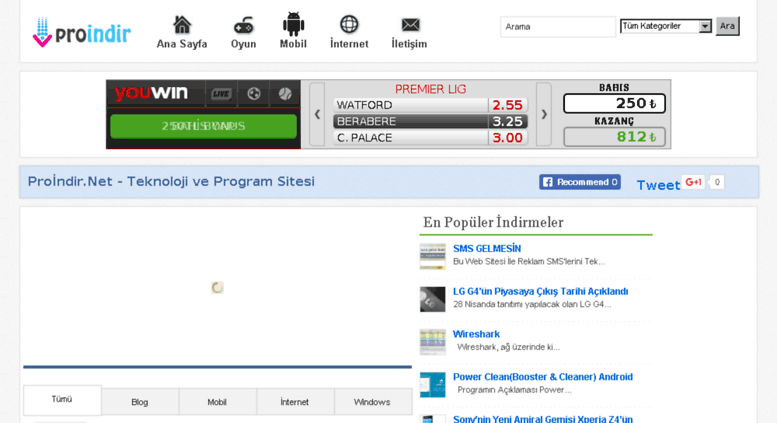Switch to the Windows tab
The height and width of the screenshot is (423, 777).
pyautogui.click(x=372, y=402)
